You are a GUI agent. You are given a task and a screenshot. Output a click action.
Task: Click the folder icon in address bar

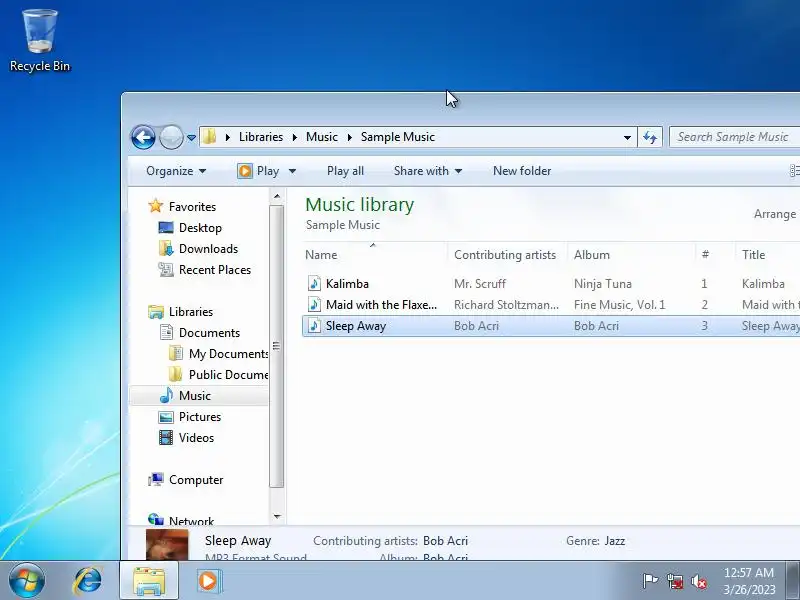pos(209,137)
